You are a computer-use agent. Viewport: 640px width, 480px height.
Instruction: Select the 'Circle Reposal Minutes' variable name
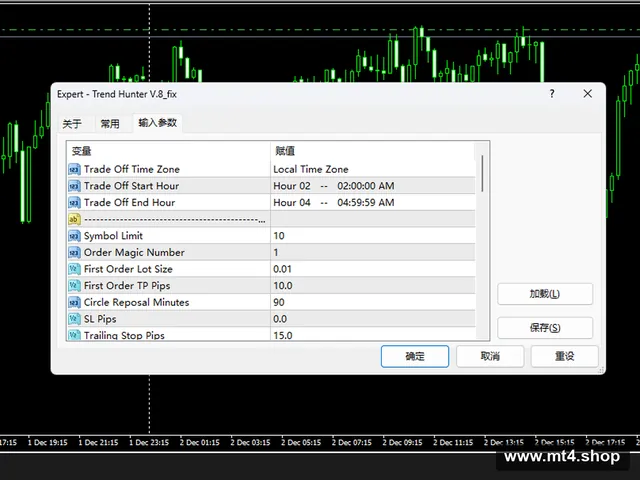pyautogui.click(x=136, y=302)
